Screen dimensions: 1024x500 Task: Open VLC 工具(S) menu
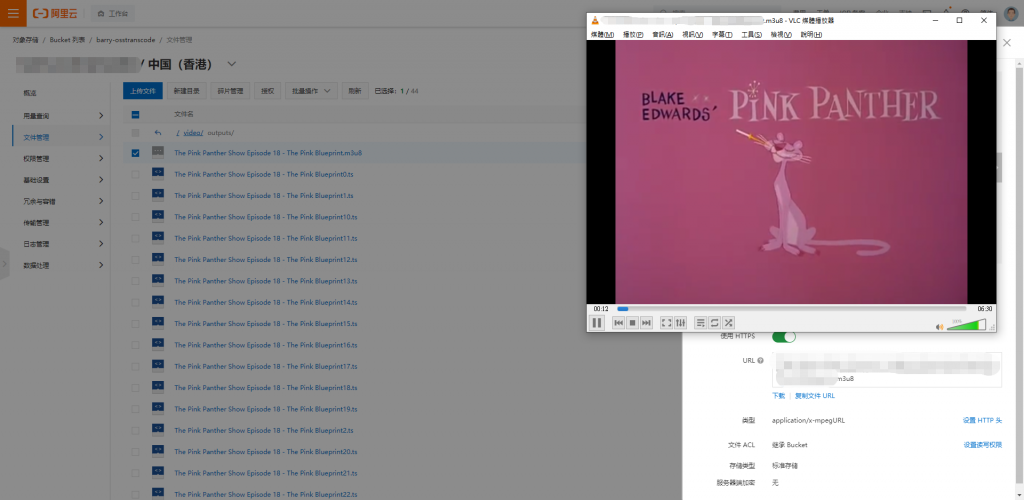[751, 35]
